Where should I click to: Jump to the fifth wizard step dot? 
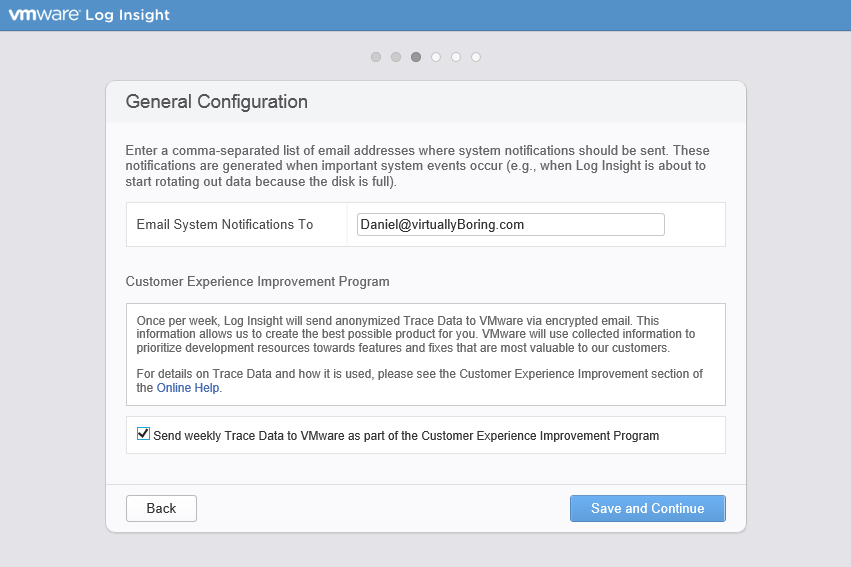point(456,57)
